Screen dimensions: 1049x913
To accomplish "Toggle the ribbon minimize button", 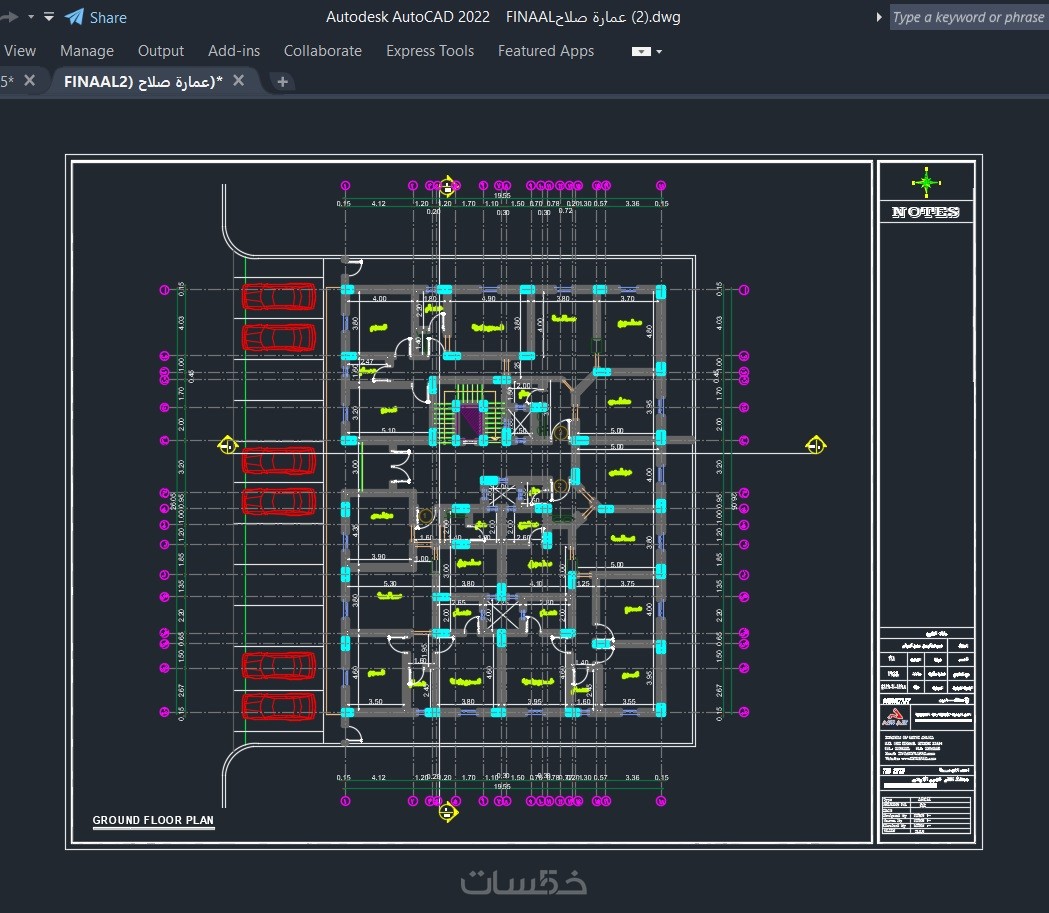I will click(x=641, y=52).
